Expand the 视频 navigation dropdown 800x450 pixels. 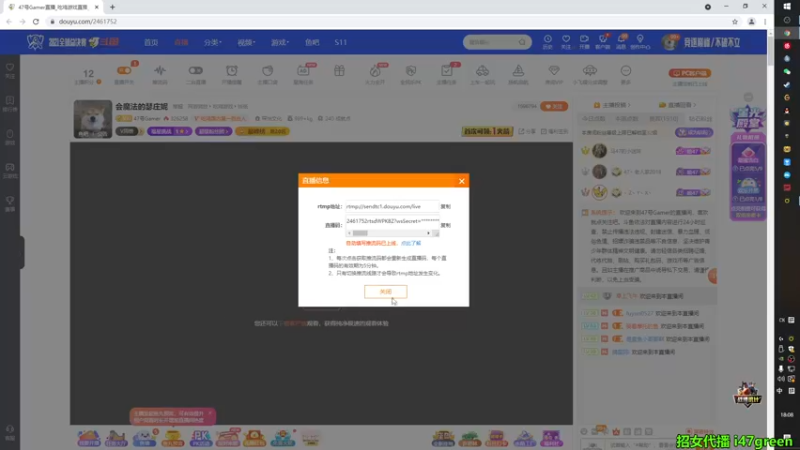(246, 42)
